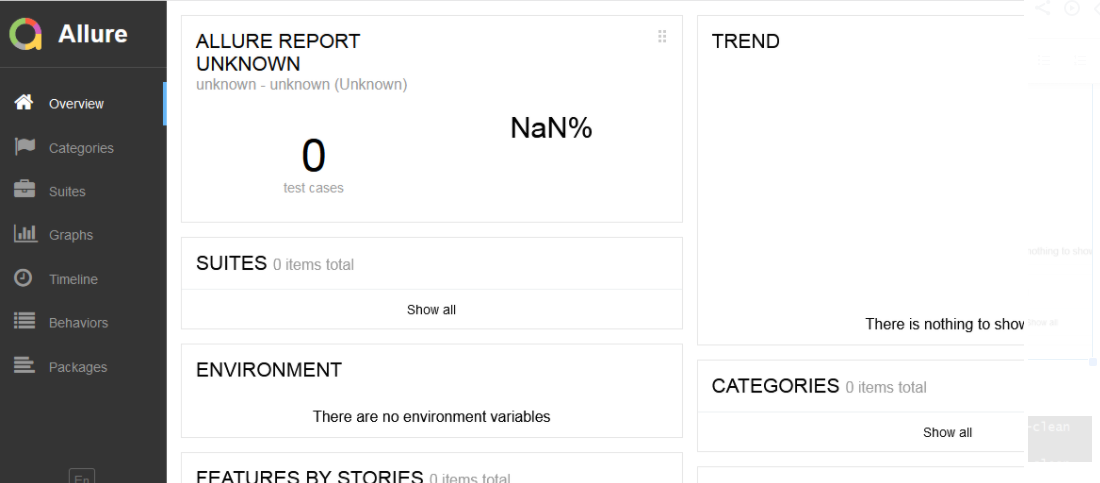Go to the Suites section
Viewport: 1100px width, 483px height.
coord(83,192)
